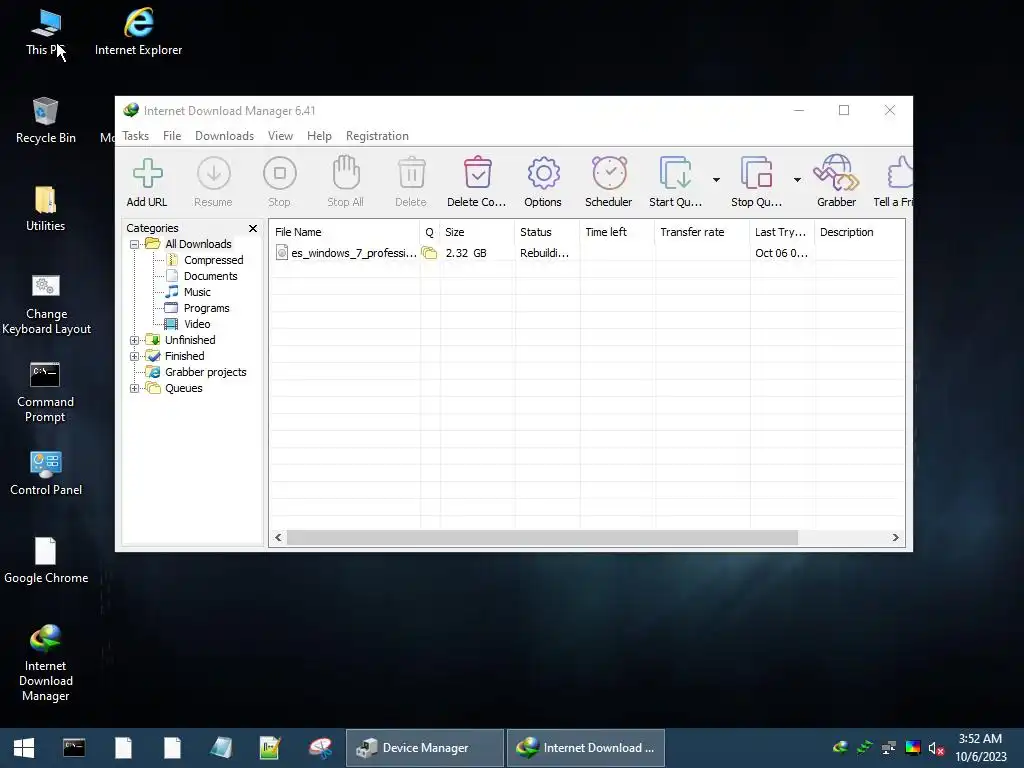Click the Q column header
This screenshot has height=768, width=1024.
[x=430, y=232]
